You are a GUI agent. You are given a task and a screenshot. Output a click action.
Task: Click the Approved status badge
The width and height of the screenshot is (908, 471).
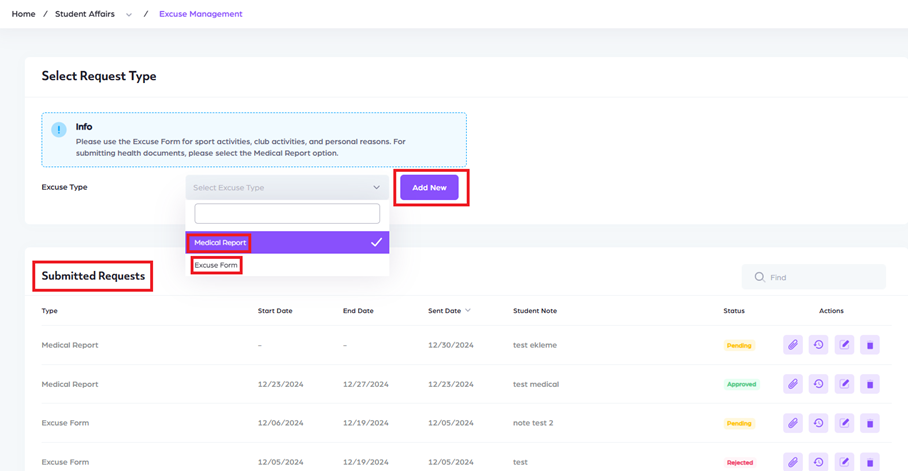pos(741,385)
